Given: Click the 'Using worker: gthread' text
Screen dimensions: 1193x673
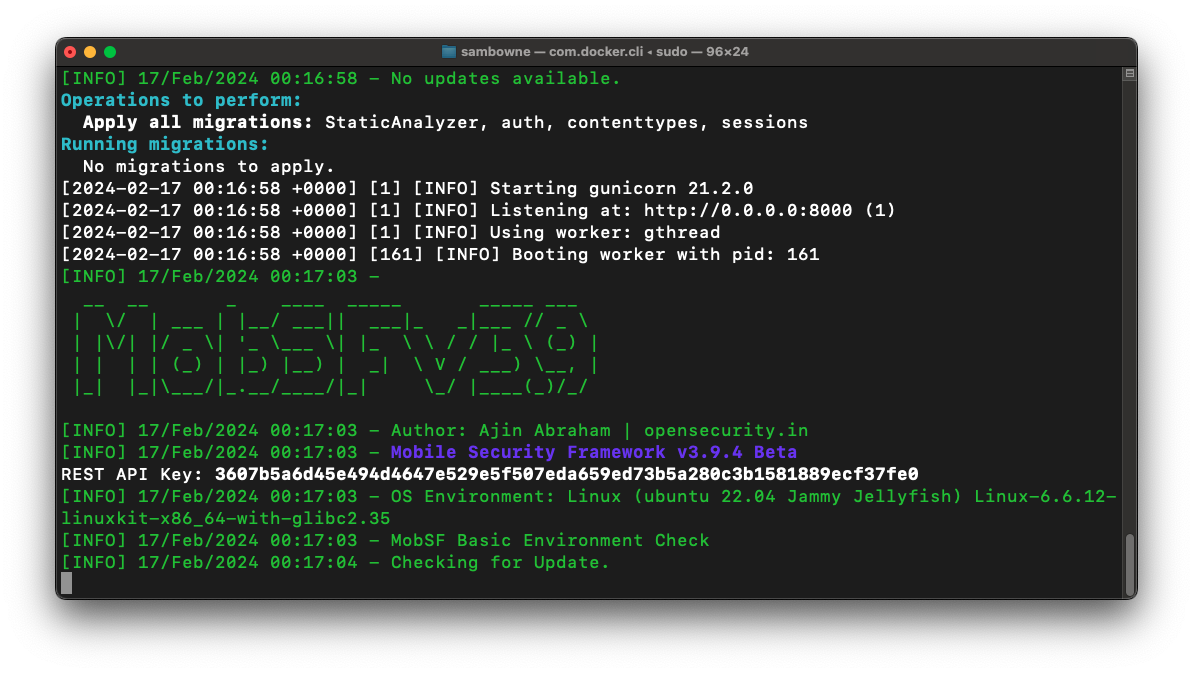Looking at the screenshot, I should pyautogui.click(x=605, y=233).
